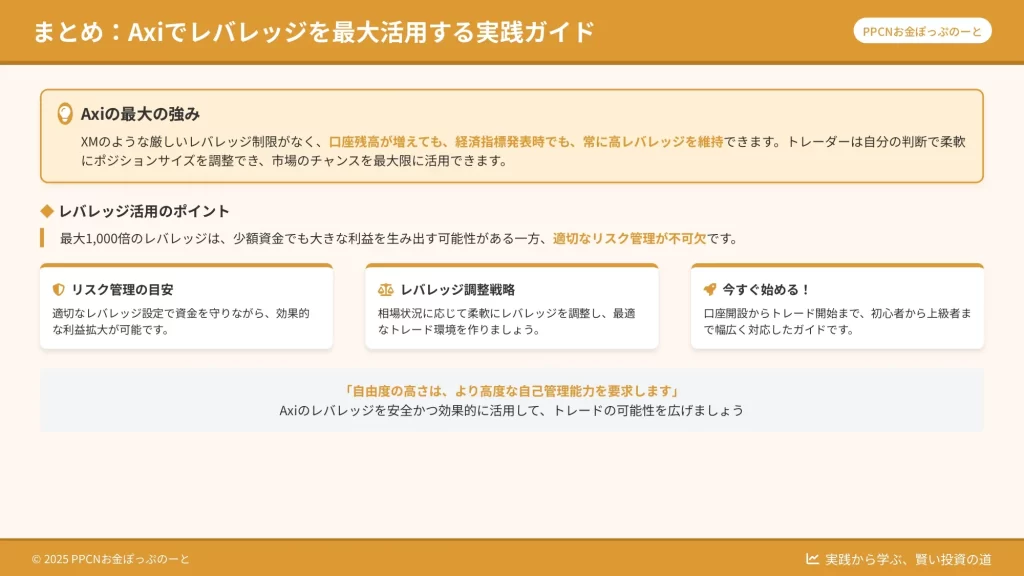This screenshot has height=576, width=1024.
Task: Click the quote 自由度の高さは、より高度な自己管理能力を要求します
Action: pos(512,391)
